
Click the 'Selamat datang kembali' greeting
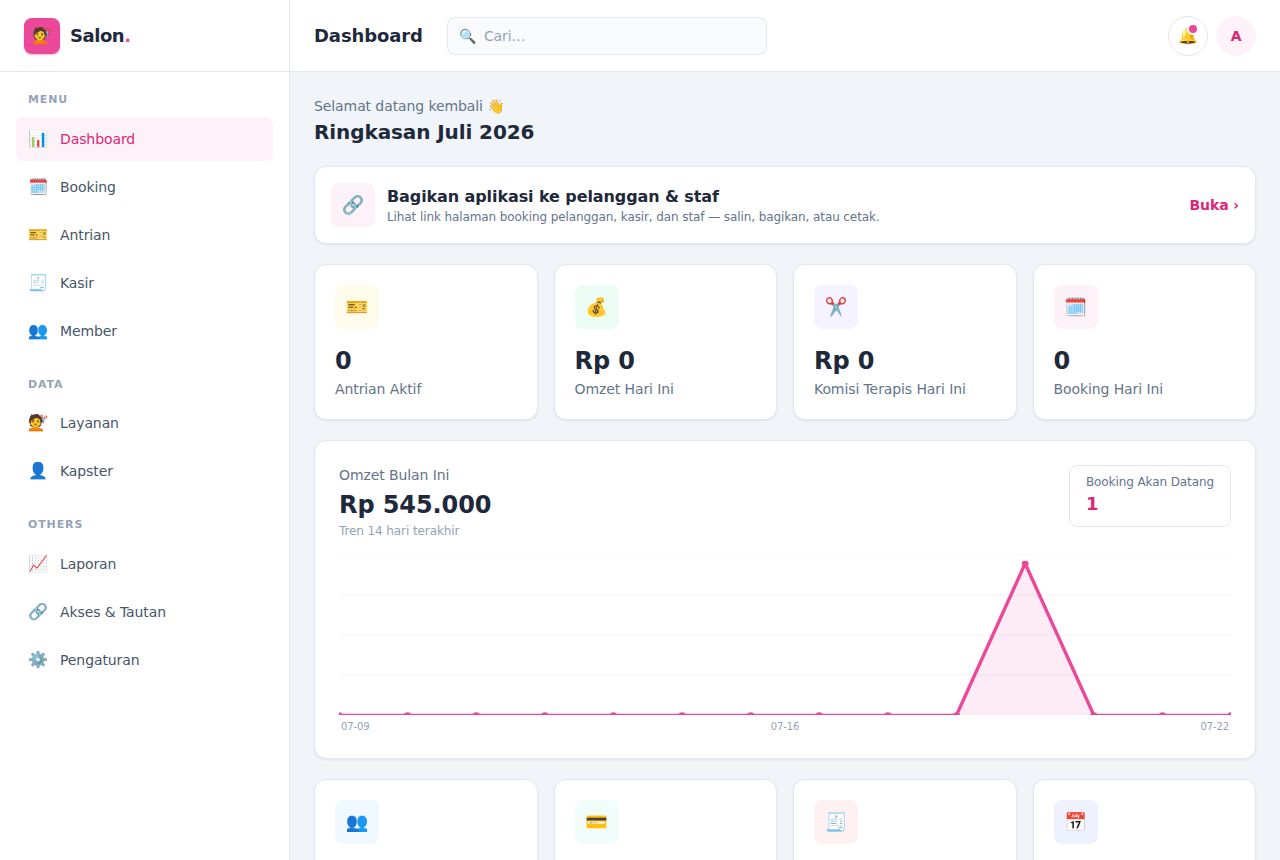[x=409, y=106]
